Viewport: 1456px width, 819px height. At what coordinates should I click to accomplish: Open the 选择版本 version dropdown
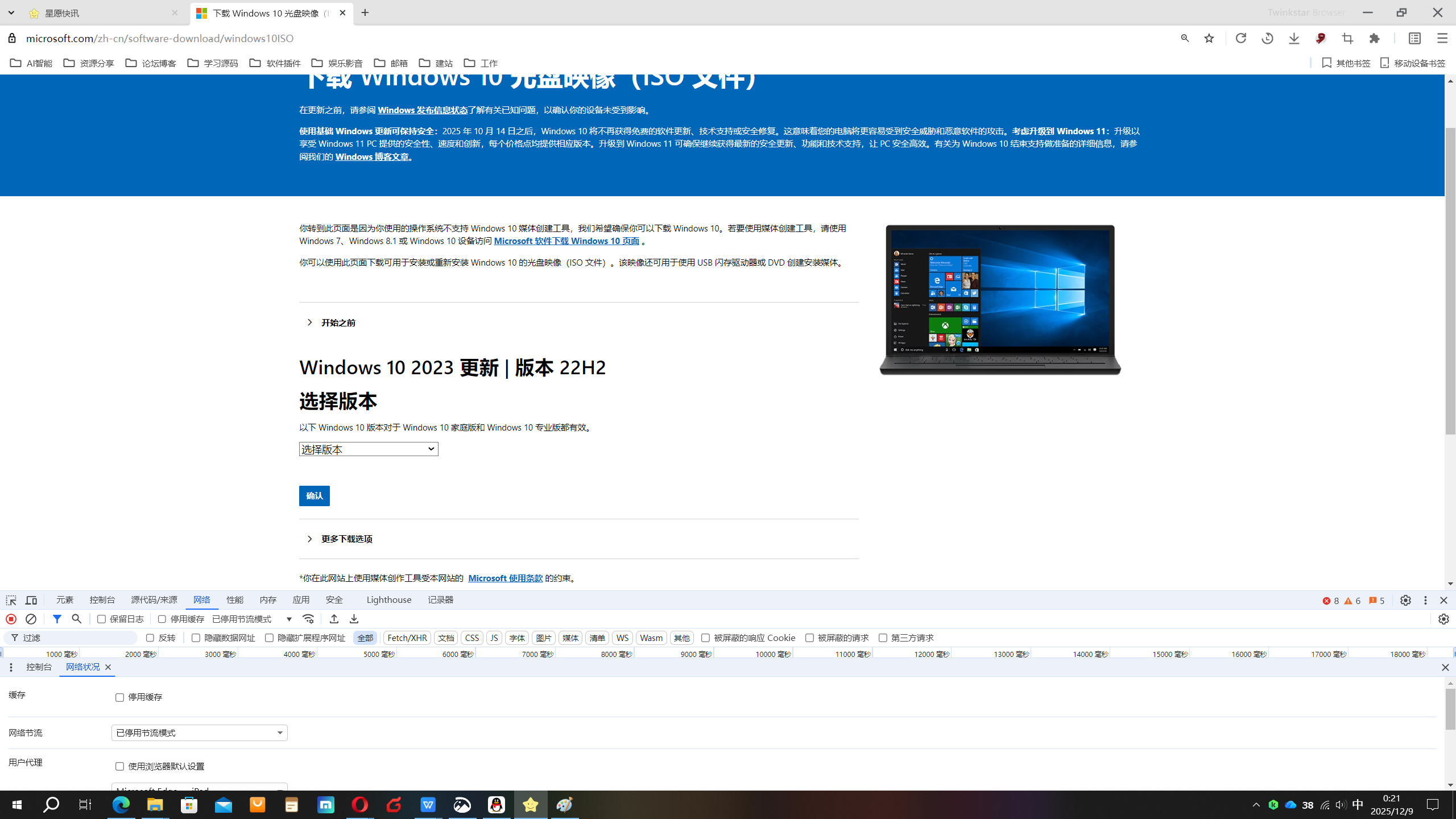click(368, 449)
